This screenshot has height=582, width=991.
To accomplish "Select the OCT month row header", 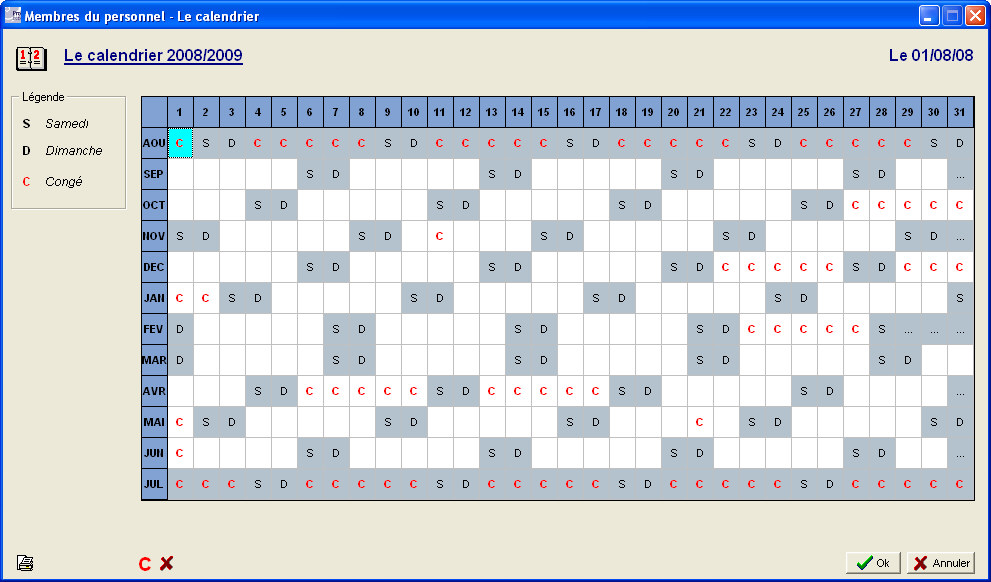I will pos(154,205).
